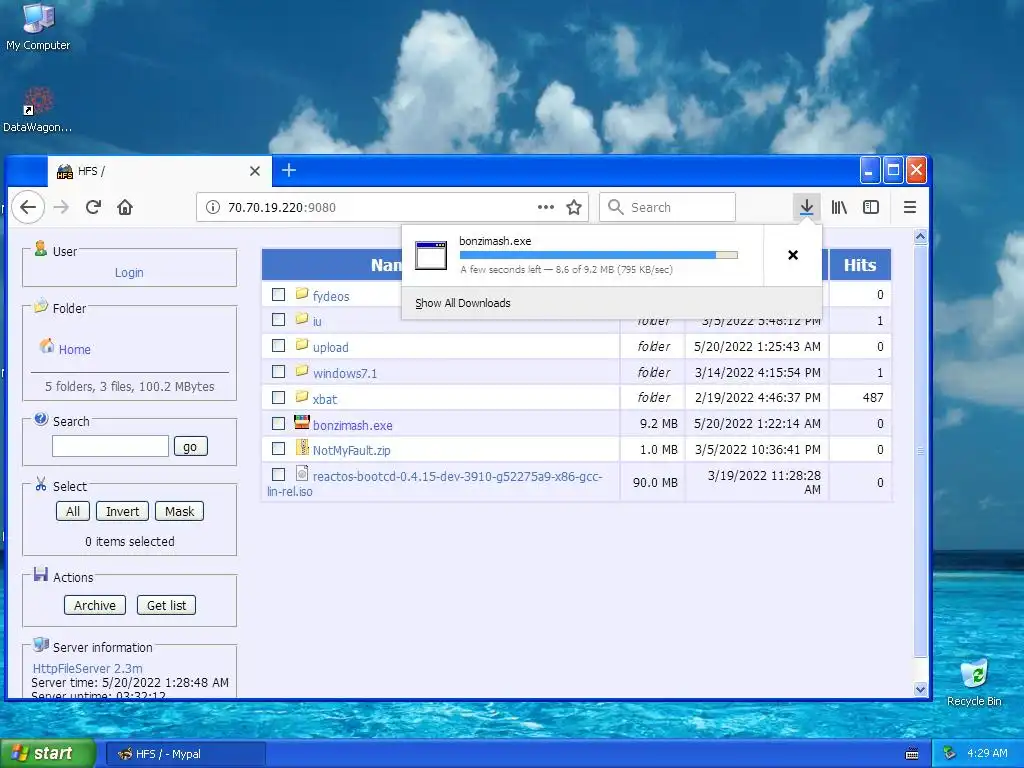Click the Archive action button
1024x768 pixels.
pos(95,605)
